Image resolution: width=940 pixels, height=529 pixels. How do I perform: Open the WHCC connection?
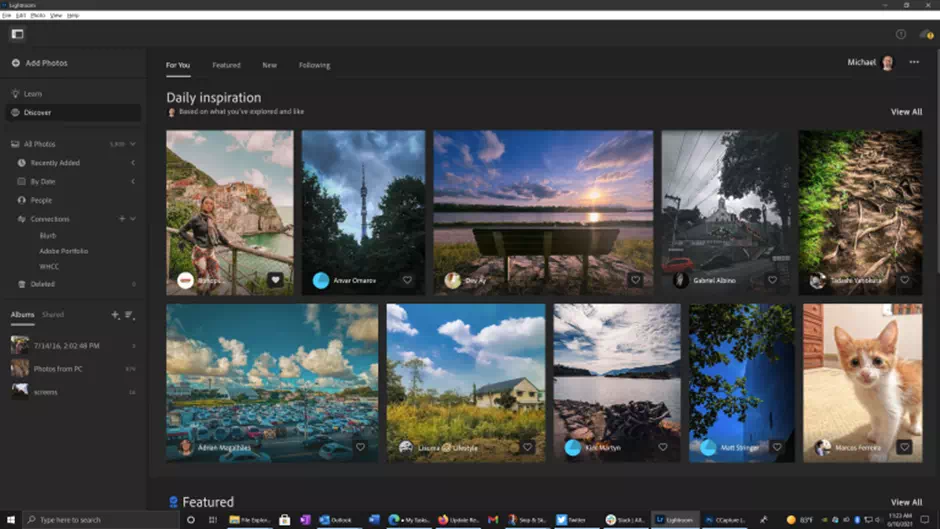pos(49,267)
